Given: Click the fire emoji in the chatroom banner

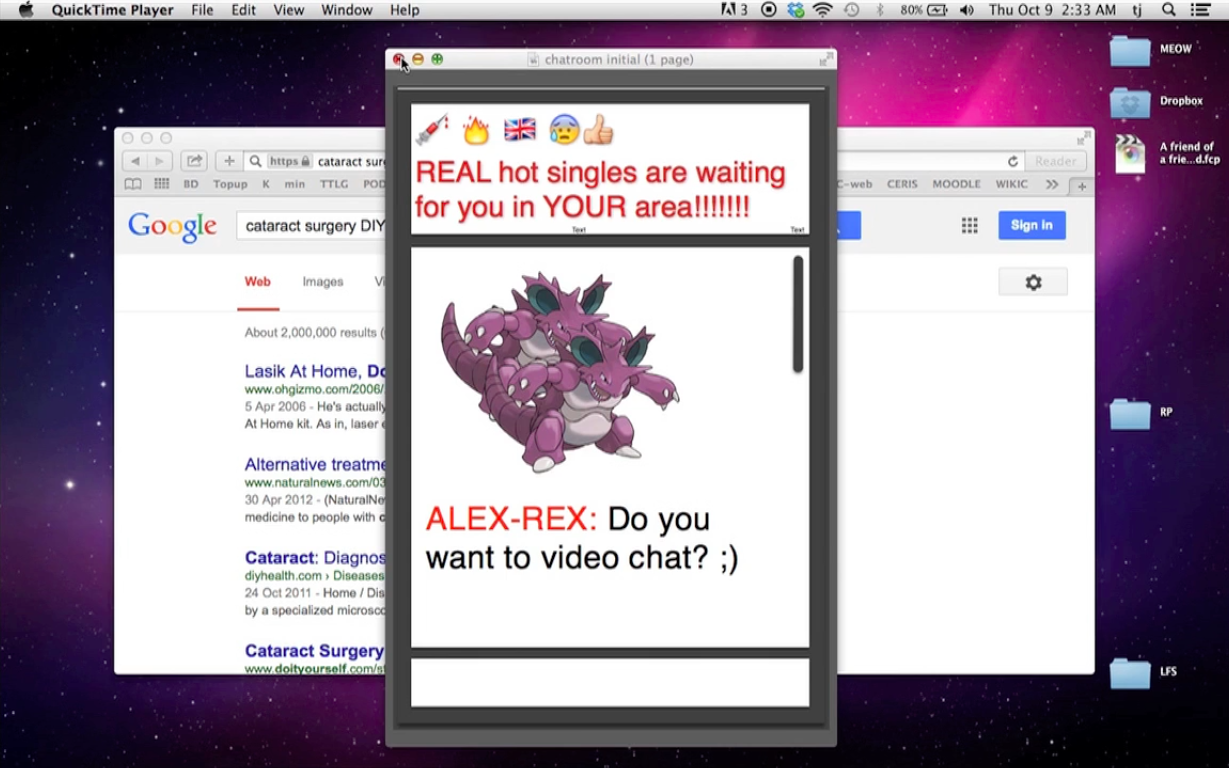Looking at the screenshot, I should pyautogui.click(x=476, y=129).
